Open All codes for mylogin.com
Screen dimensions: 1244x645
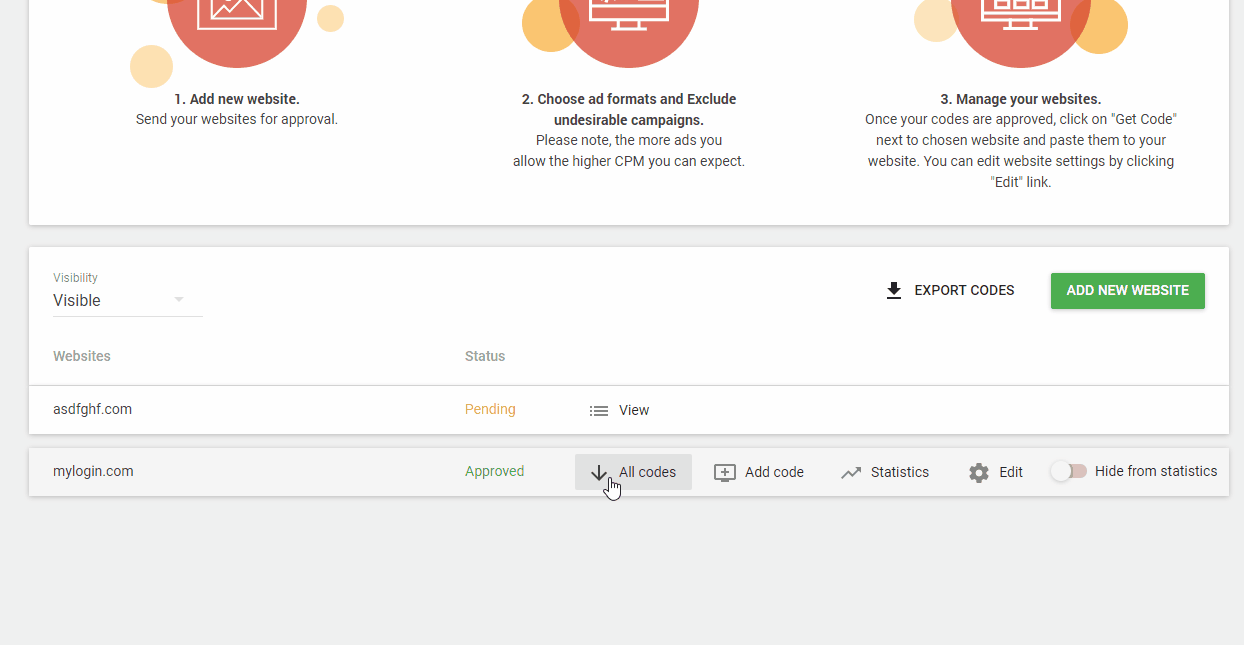coord(633,472)
